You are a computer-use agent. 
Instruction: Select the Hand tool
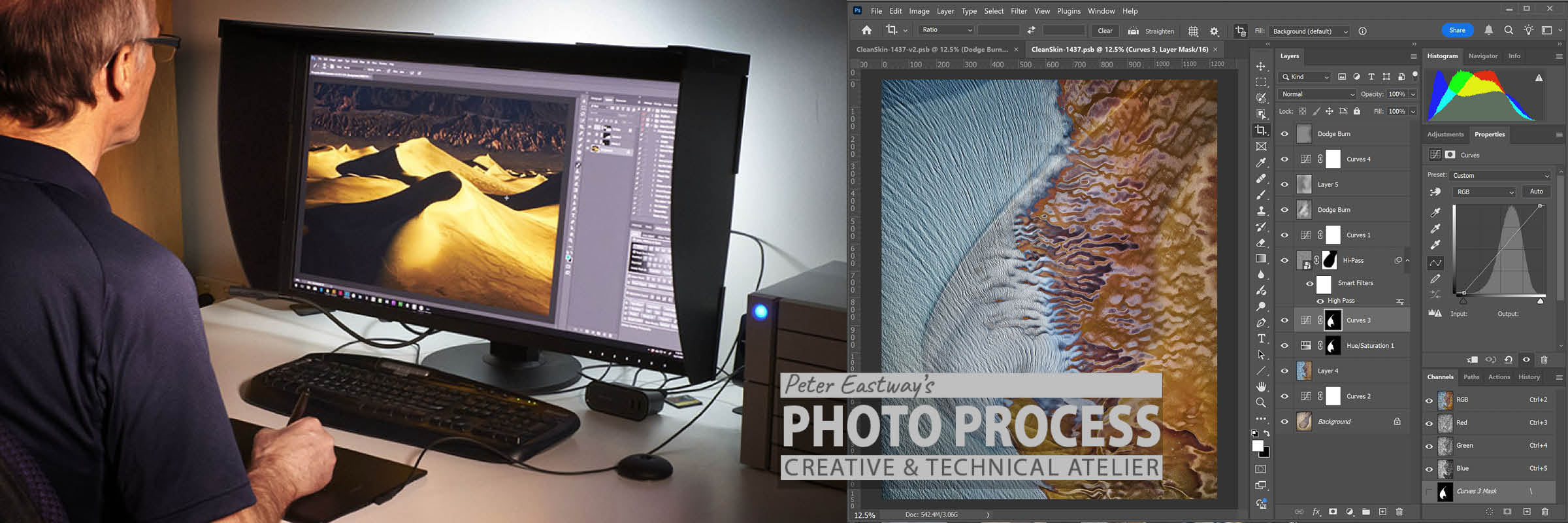pos(1261,386)
